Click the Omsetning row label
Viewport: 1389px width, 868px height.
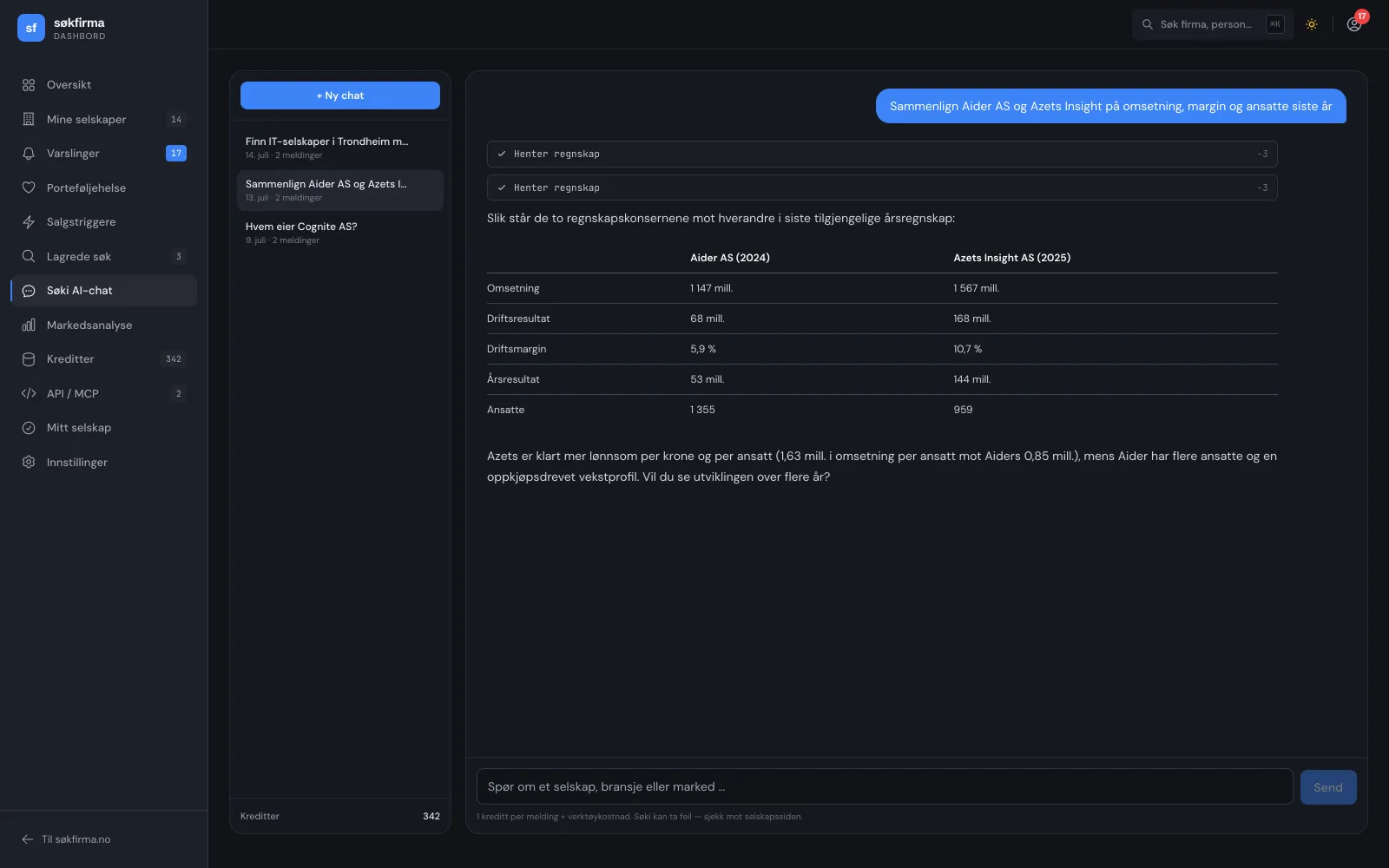coord(513,288)
